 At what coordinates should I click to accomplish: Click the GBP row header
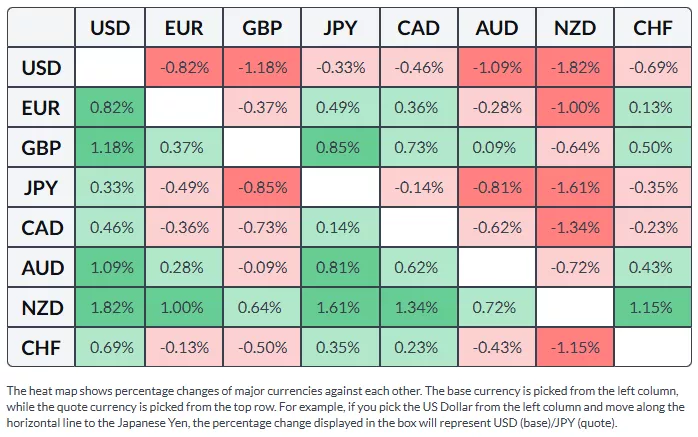[x=41, y=148]
